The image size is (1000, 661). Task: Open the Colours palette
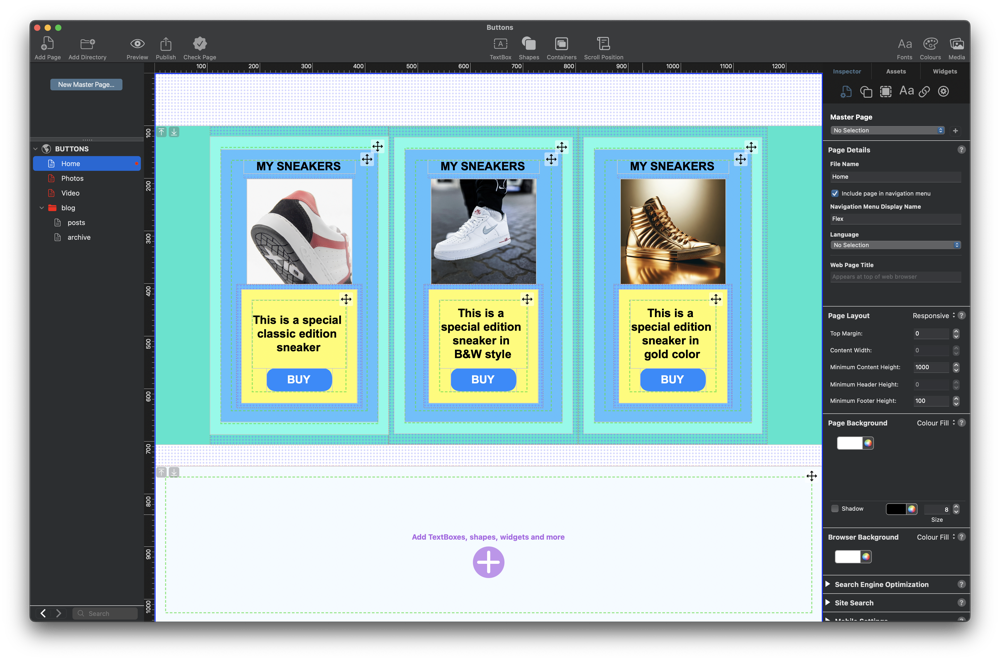(x=930, y=43)
